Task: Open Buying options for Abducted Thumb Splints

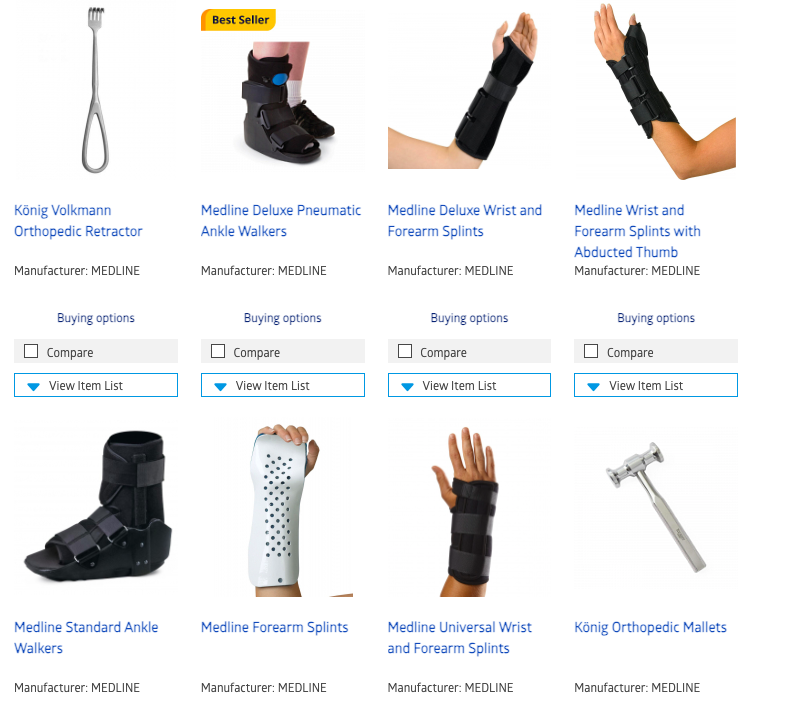Action: pos(656,318)
